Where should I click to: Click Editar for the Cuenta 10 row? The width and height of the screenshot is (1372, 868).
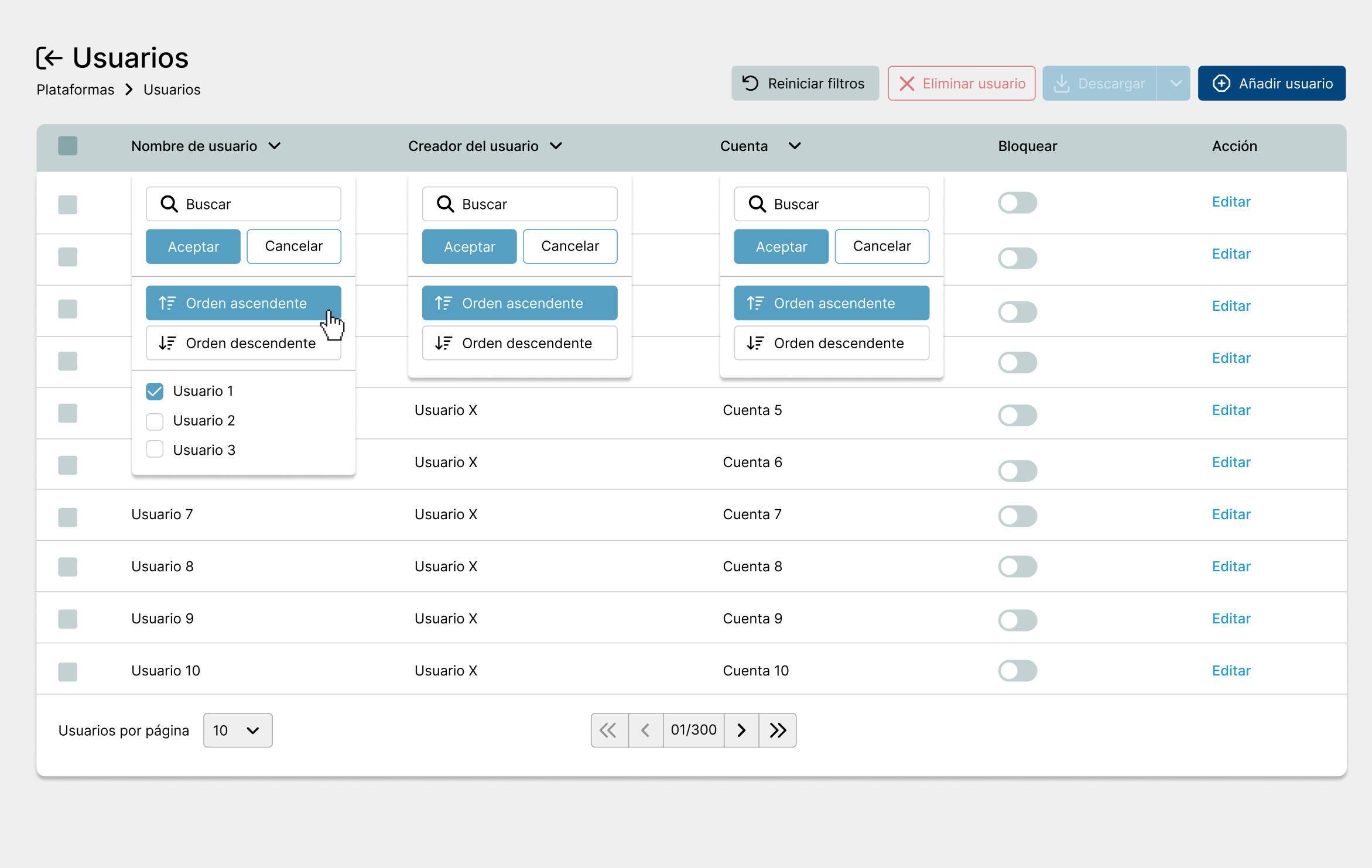1231,671
